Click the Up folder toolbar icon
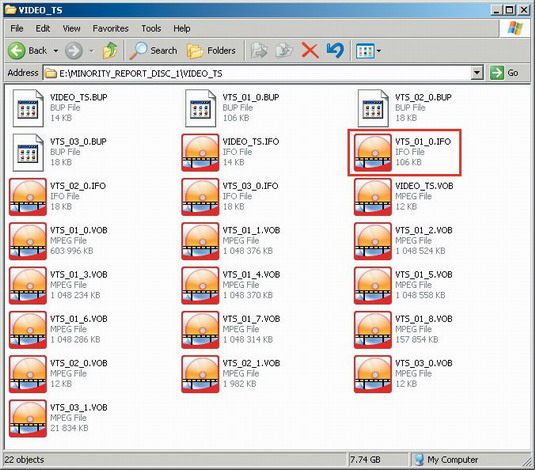 click(x=110, y=51)
